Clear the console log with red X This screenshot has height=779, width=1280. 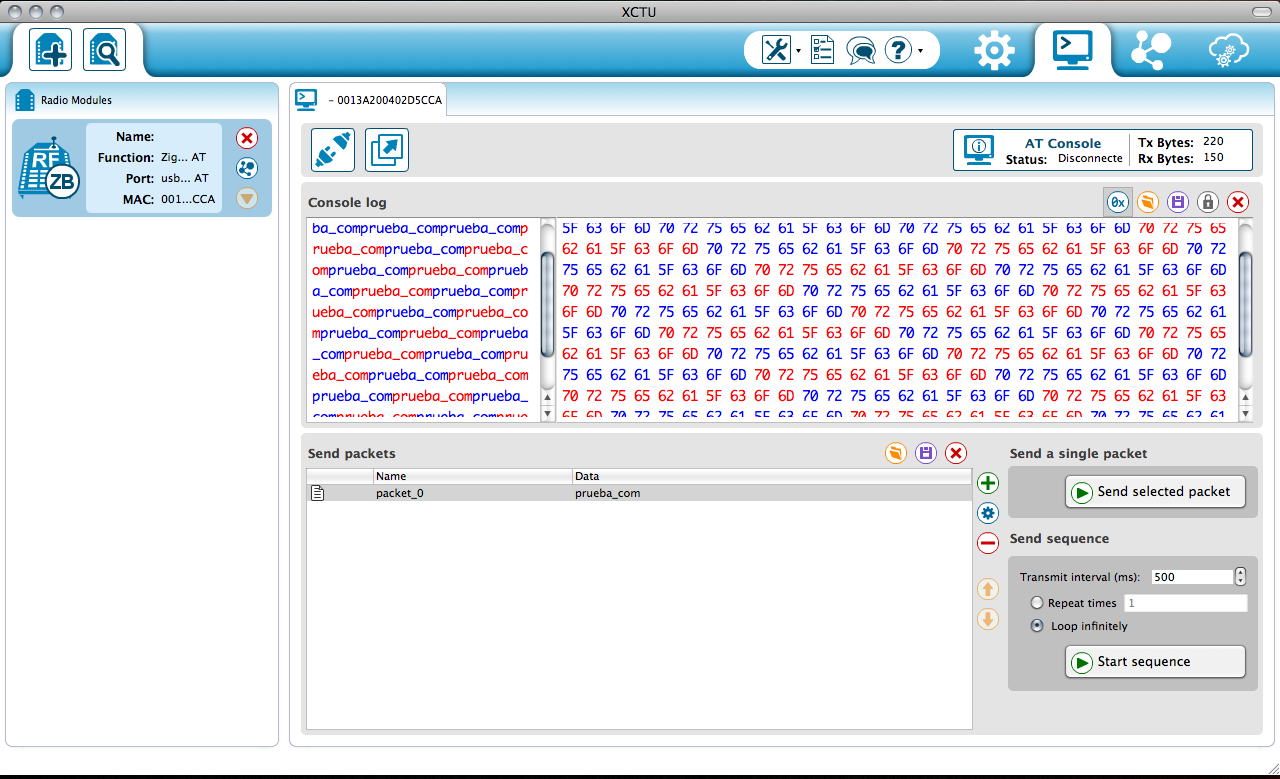(x=1238, y=202)
